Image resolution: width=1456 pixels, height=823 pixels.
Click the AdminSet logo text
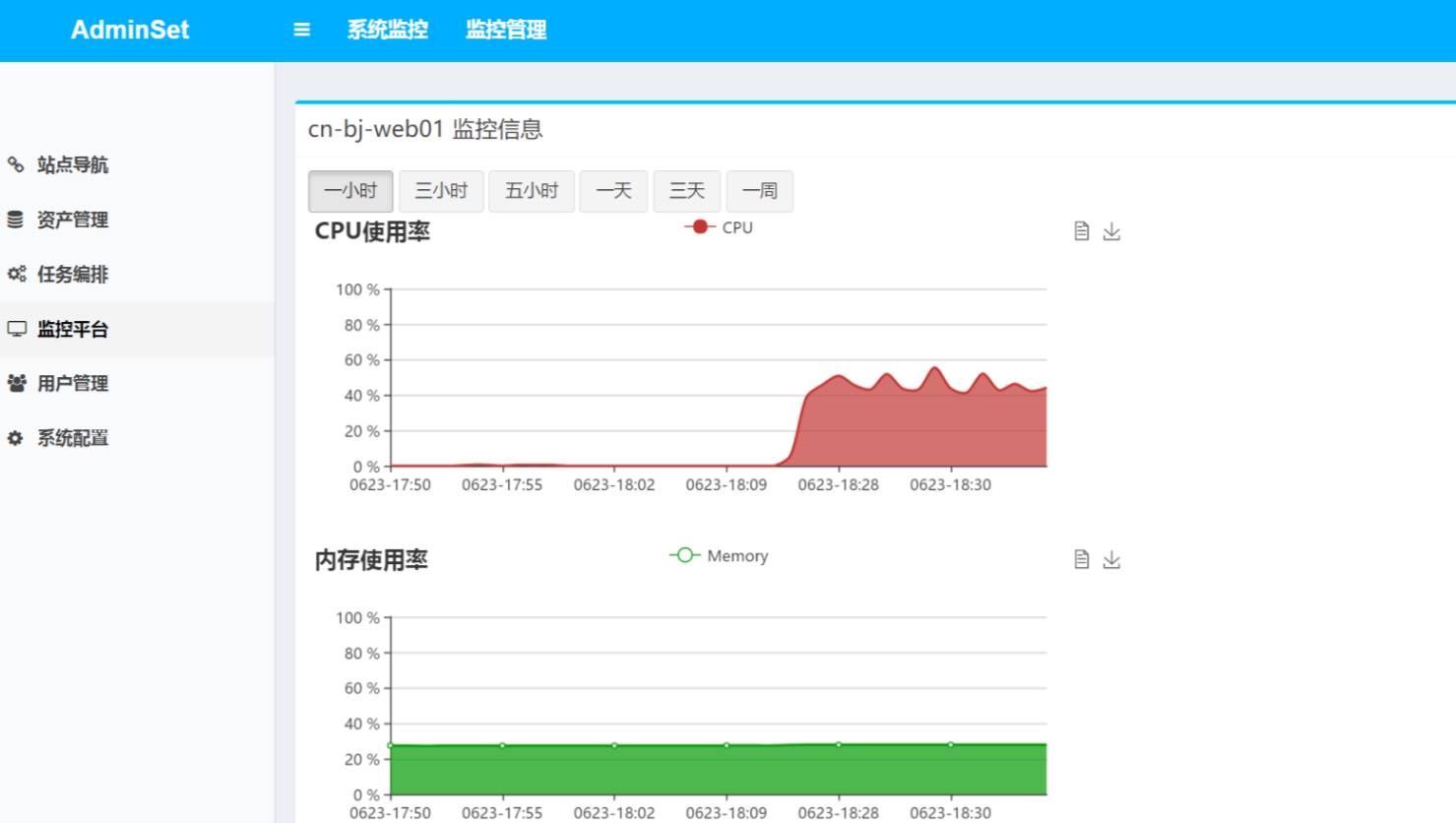pos(130,30)
